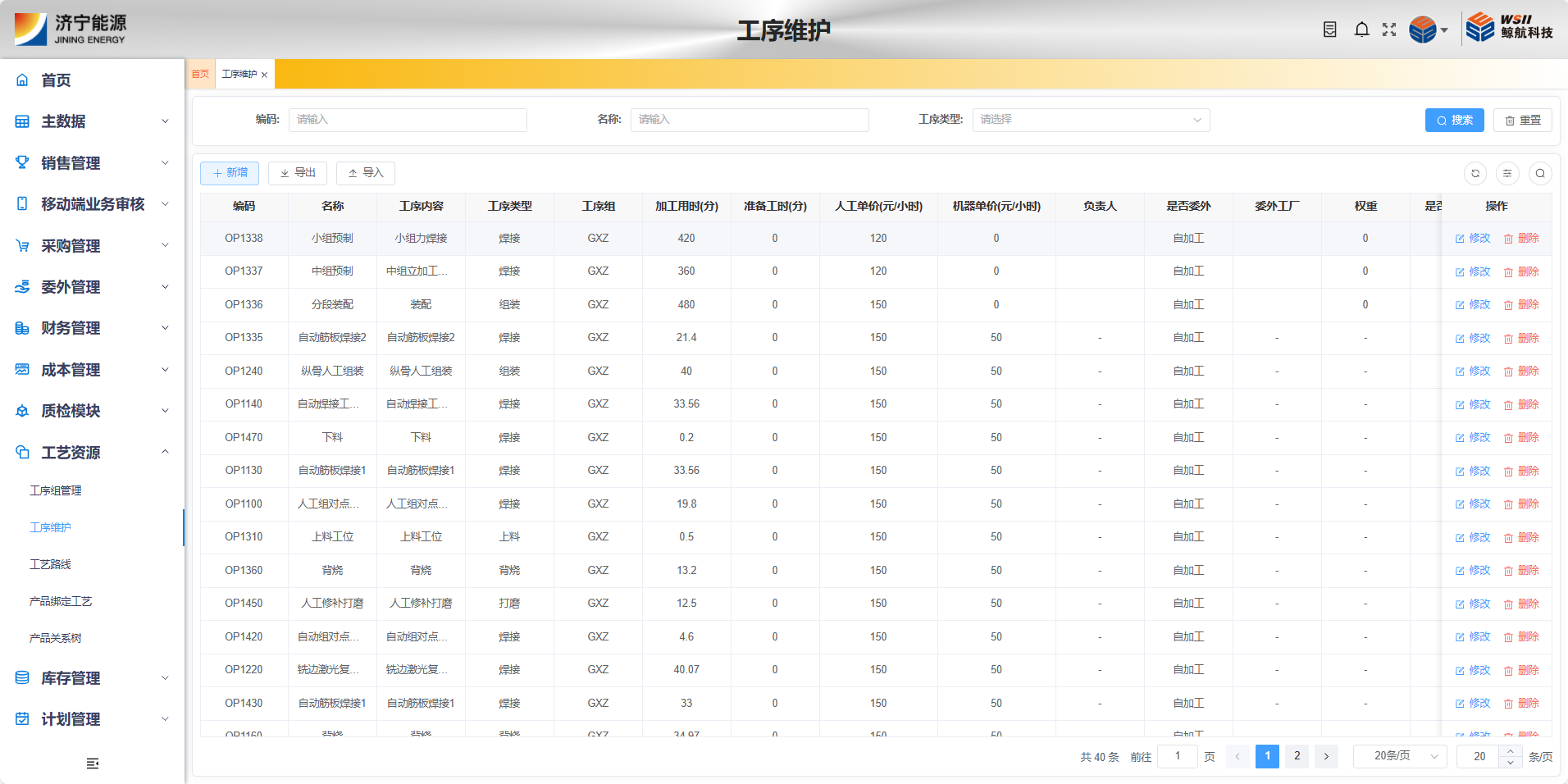The width and height of the screenshot is (1568, 784).
Task: Click the 人工修补打磨 name cell
Action: click(x=332, y=604)
